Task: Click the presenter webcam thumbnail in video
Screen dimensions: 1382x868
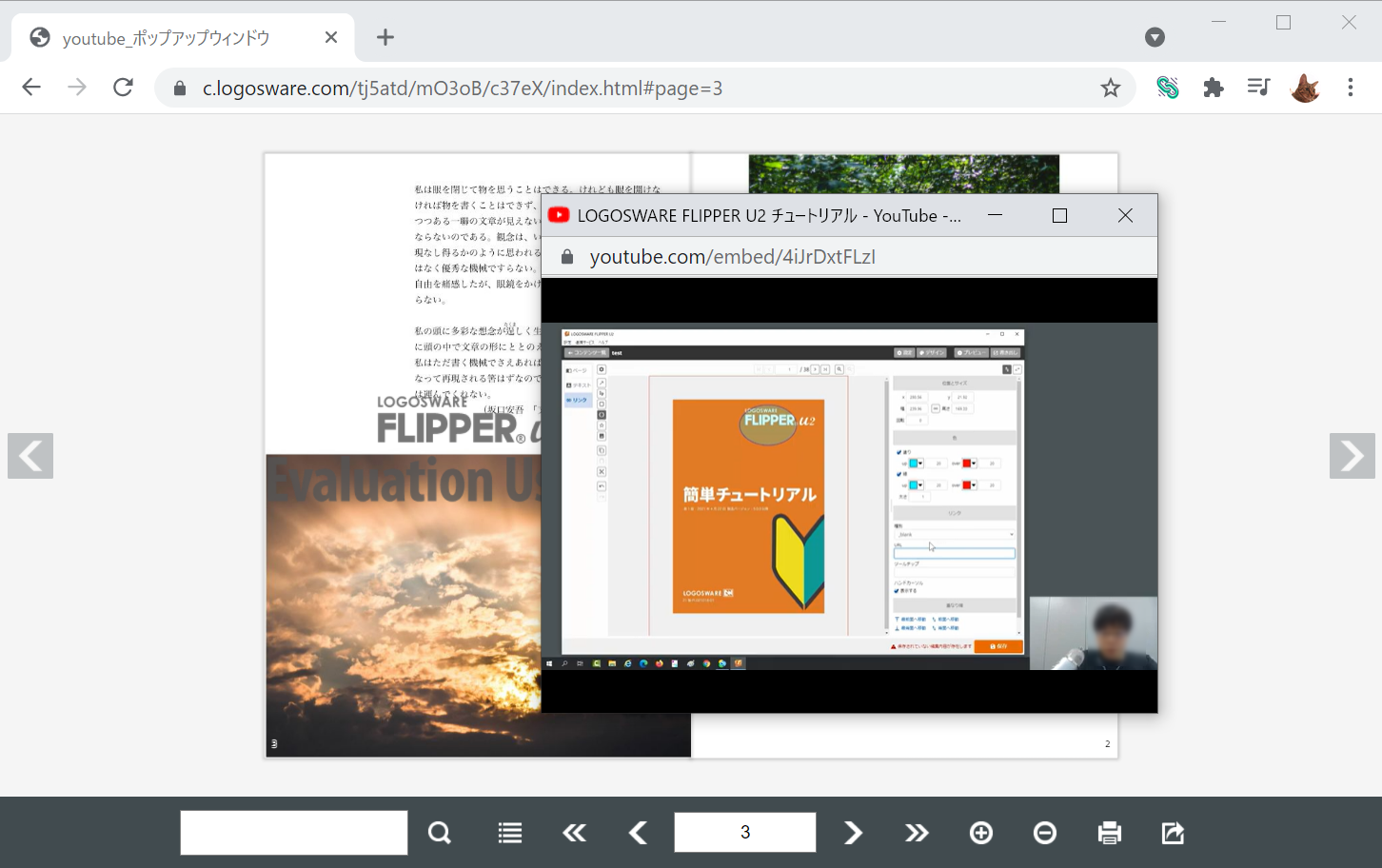Action: click(1094, 633)
